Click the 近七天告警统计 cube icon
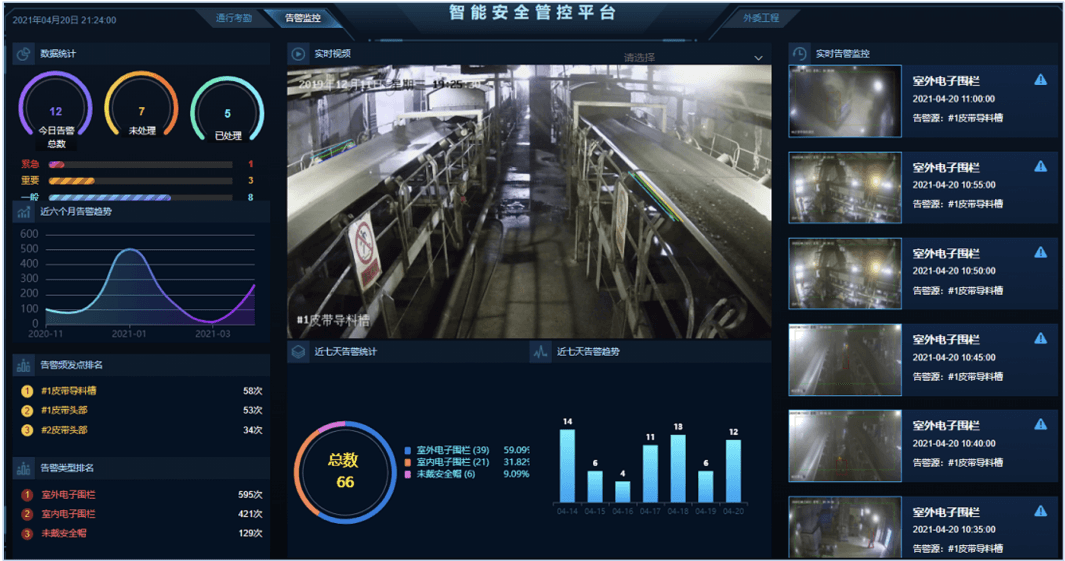The image size is (1065, 561). tap(298, 352)
